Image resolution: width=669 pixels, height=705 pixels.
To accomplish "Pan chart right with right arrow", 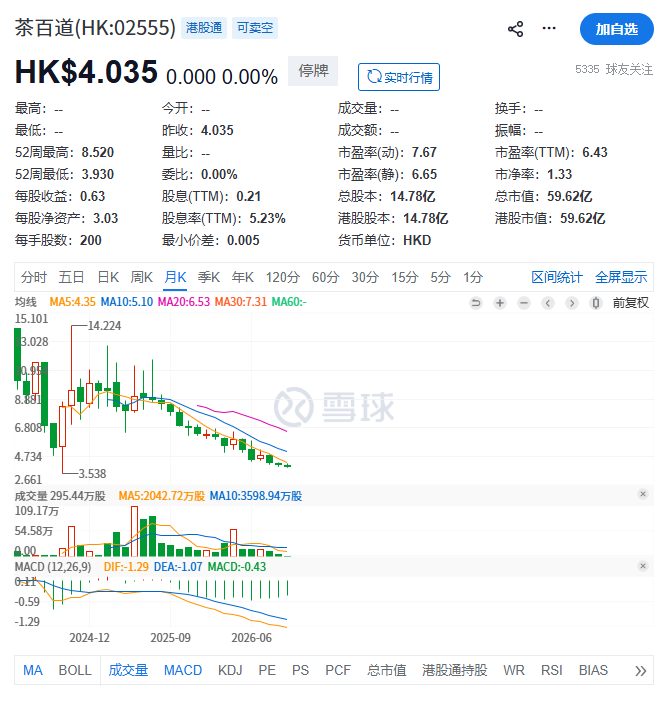I will pos(572,303).
